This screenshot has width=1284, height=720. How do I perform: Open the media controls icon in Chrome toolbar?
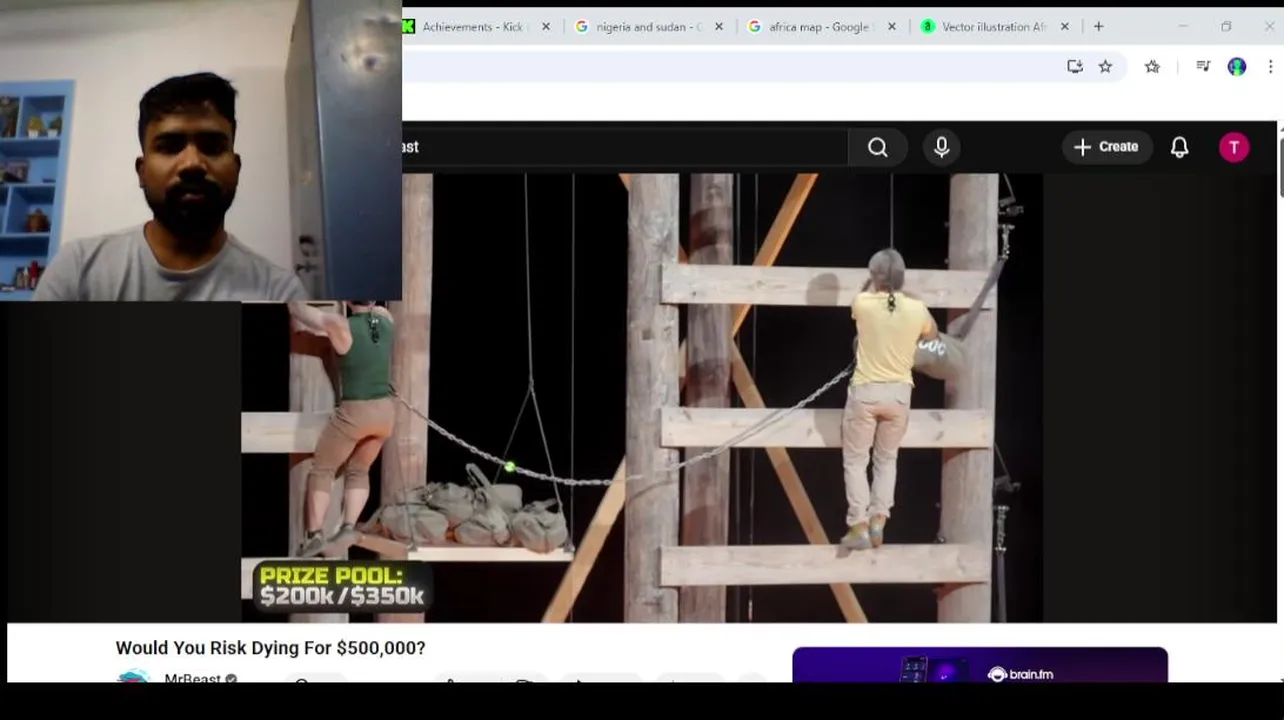pos(1203,66)
